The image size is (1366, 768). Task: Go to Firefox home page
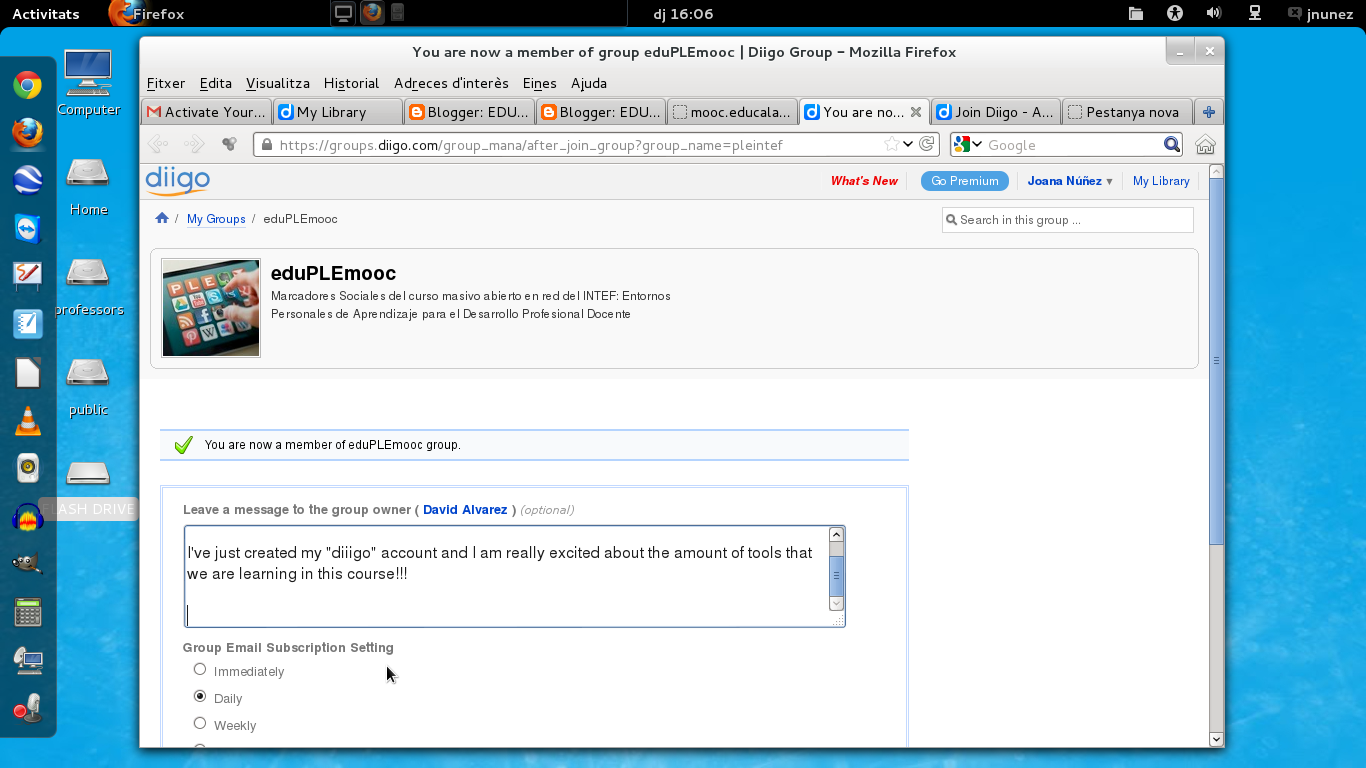(1205, 144)
